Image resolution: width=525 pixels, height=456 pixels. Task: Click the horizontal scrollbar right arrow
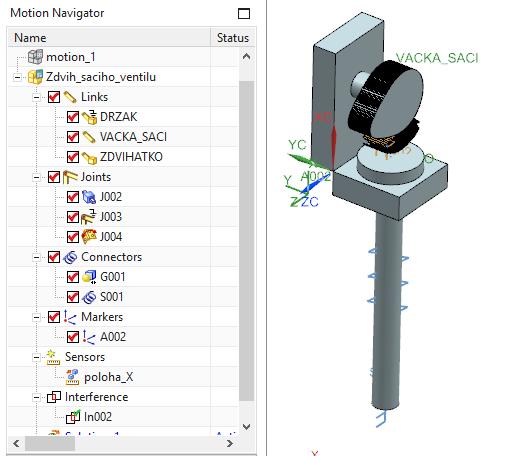(x=230, y=444)
